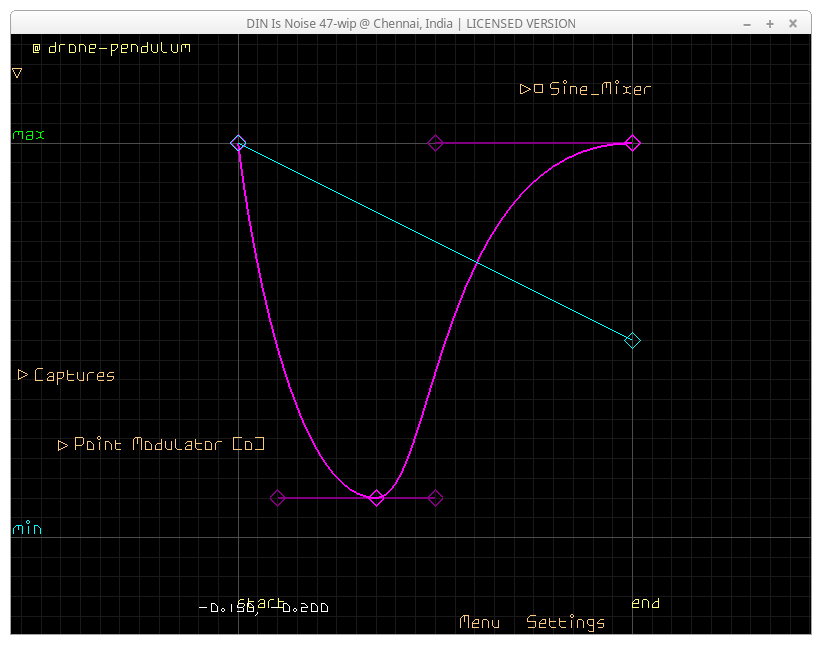The image size is (822, 645).
Task: Click the @ drone-pendulum curve label
Action: [x=111, y=47]
